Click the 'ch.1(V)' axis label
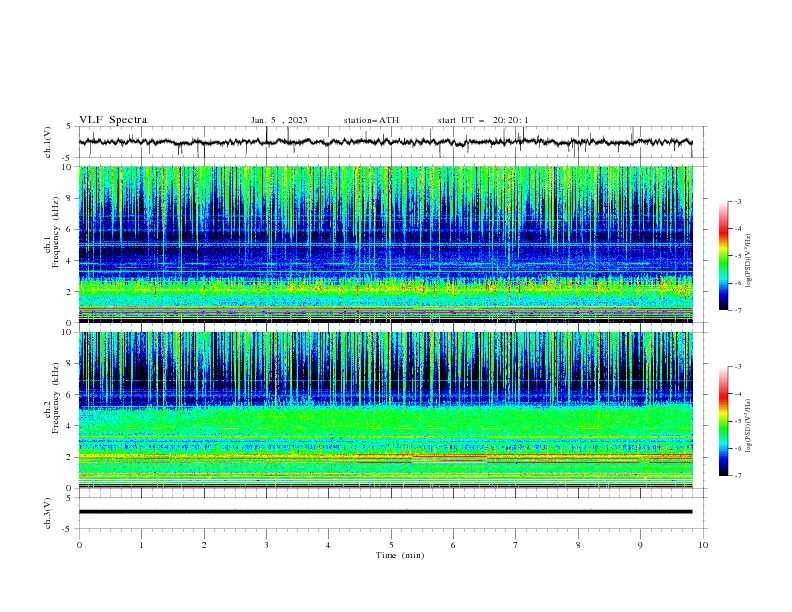 48,142
